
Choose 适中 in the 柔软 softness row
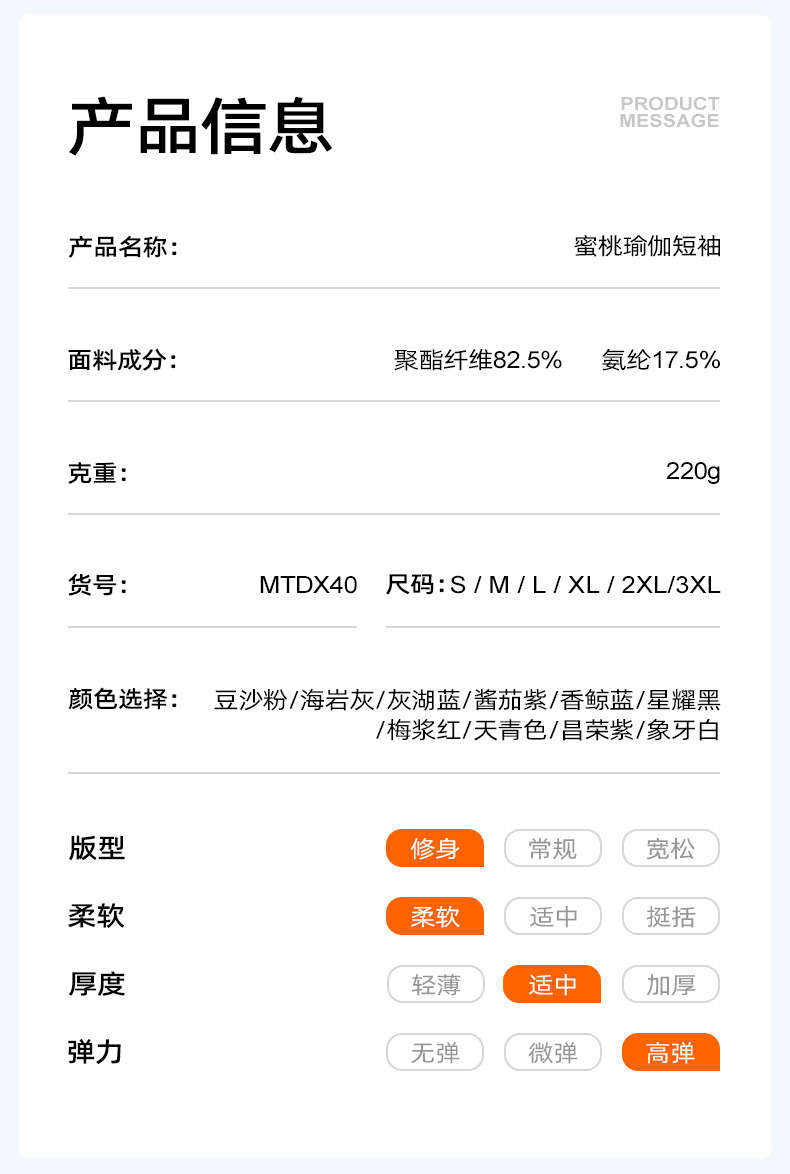(552, 916)
